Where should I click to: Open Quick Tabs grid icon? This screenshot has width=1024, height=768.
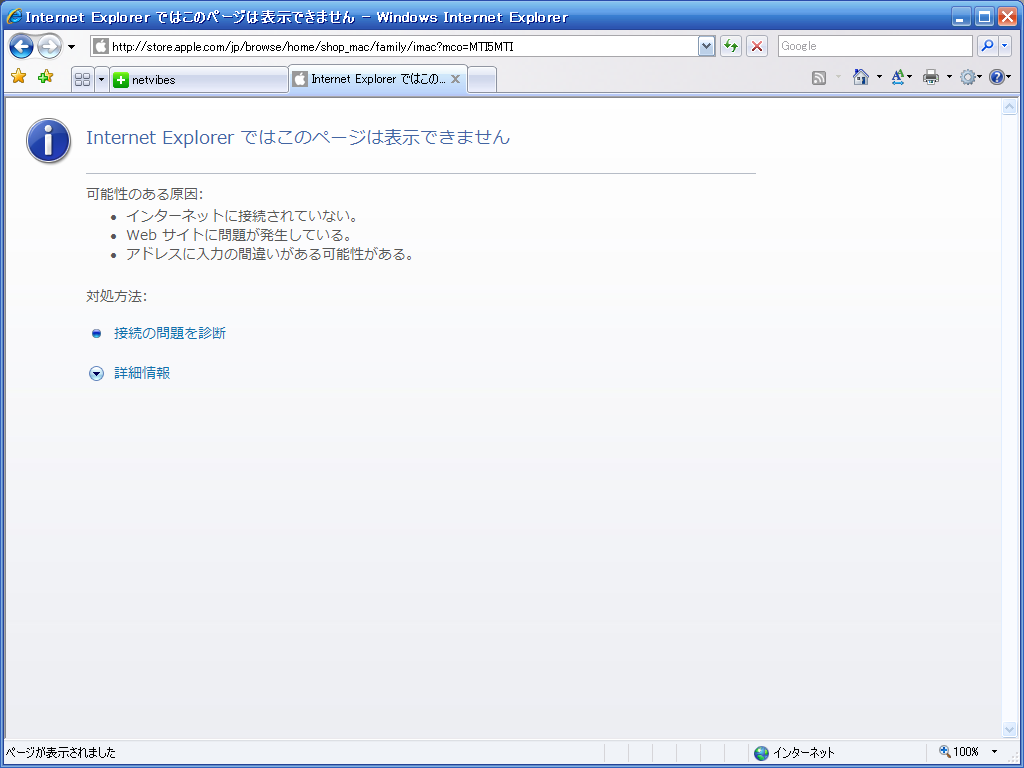[x=82, y=80]
